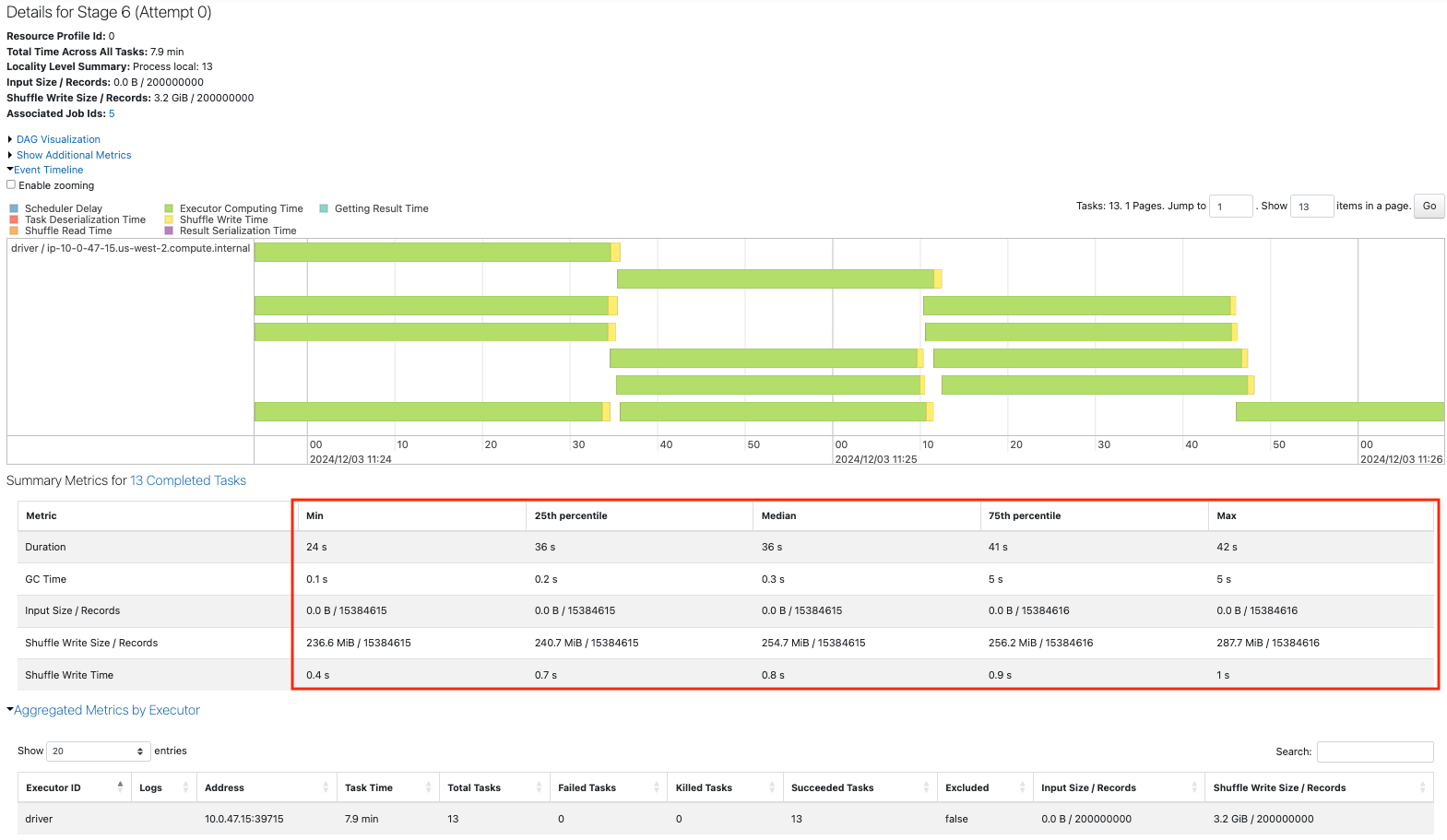
Task: Click the Search field above executor table
Action: point(1375,751)
